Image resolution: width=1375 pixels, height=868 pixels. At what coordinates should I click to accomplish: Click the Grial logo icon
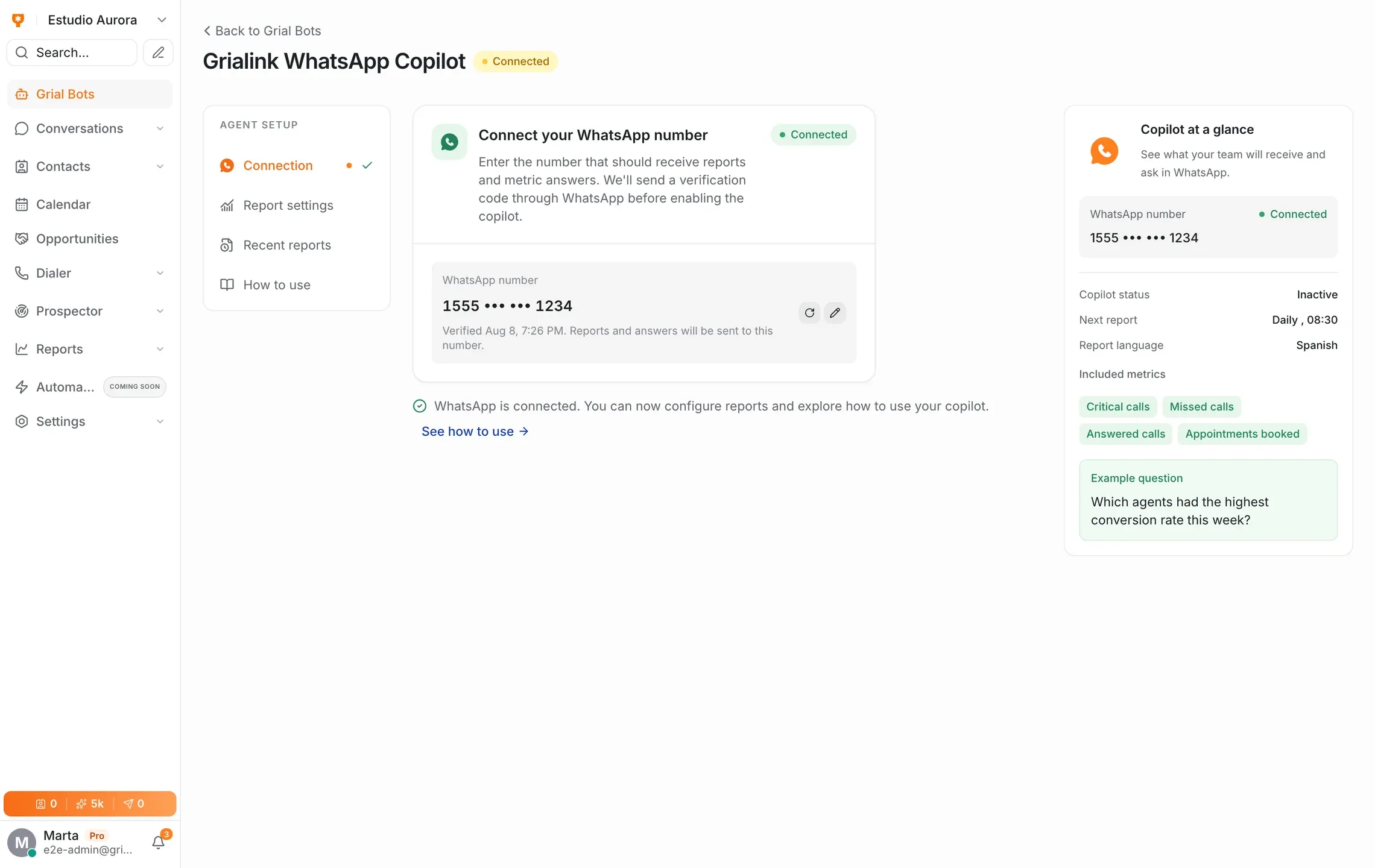[18, 20]
